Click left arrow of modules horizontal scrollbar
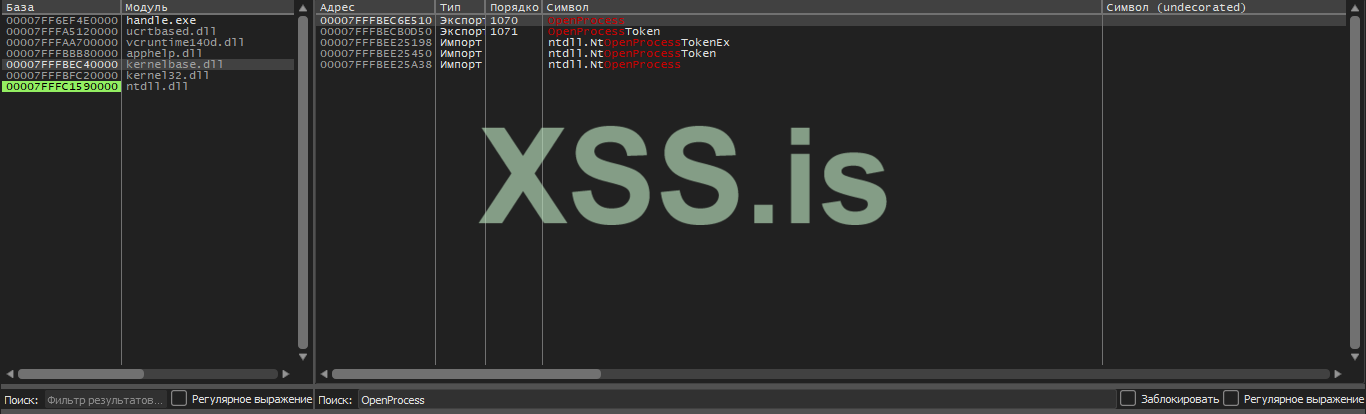 point(10,374)
